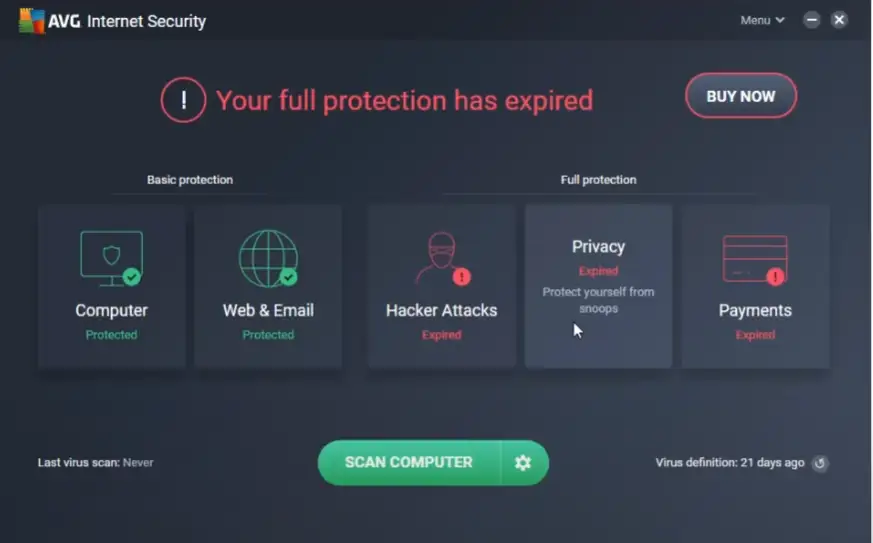
Task: Click the Web & Email globe icon
Action: coord(268,258)
